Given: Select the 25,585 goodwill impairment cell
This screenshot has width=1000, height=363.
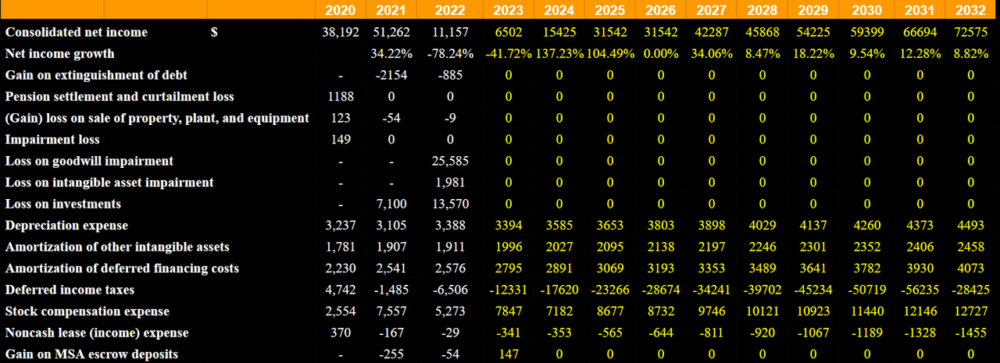Looking at the screenshot, I should tap(450, 161).
